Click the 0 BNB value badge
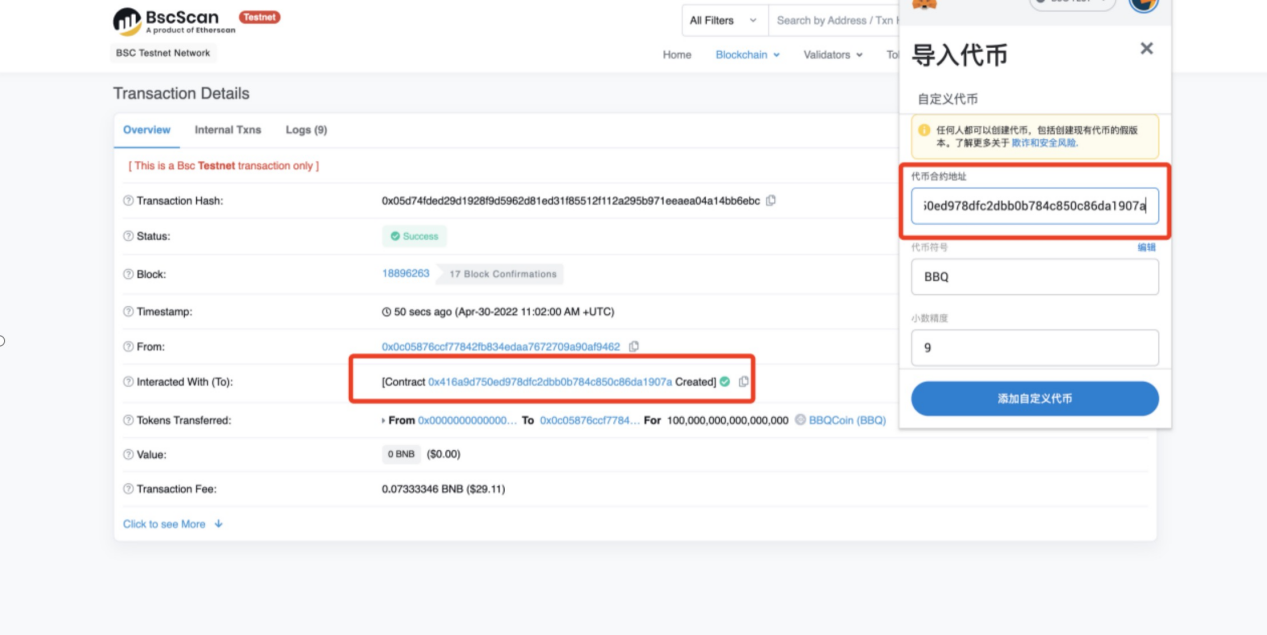Viewport: 1267px width, 635px height. (401, 454)
